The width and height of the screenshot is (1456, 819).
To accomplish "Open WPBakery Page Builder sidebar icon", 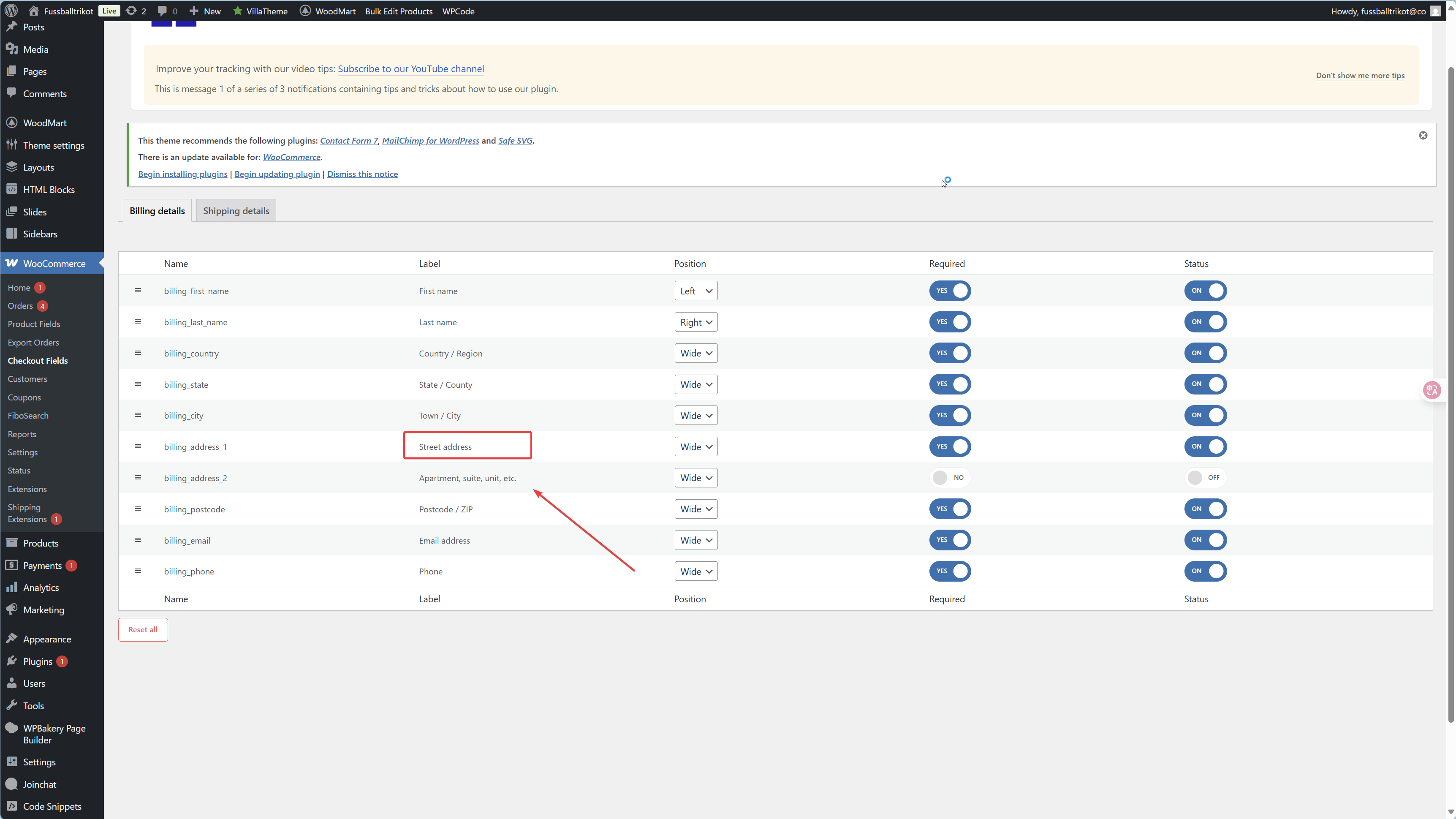I will tap(11, 728).
